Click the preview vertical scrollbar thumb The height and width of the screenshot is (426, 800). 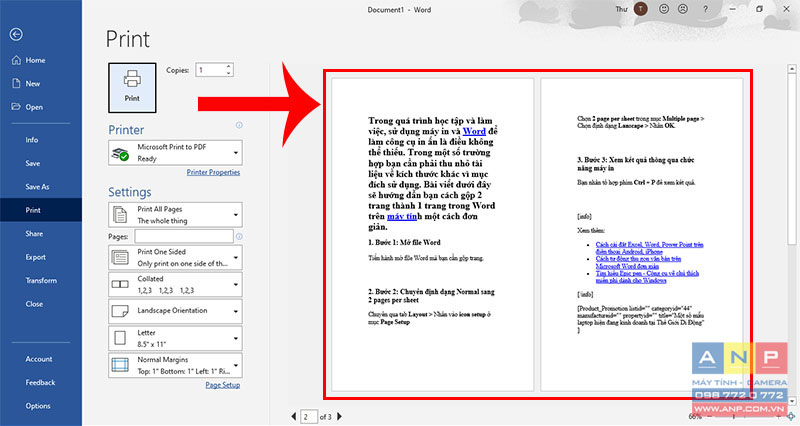point(792,158)
